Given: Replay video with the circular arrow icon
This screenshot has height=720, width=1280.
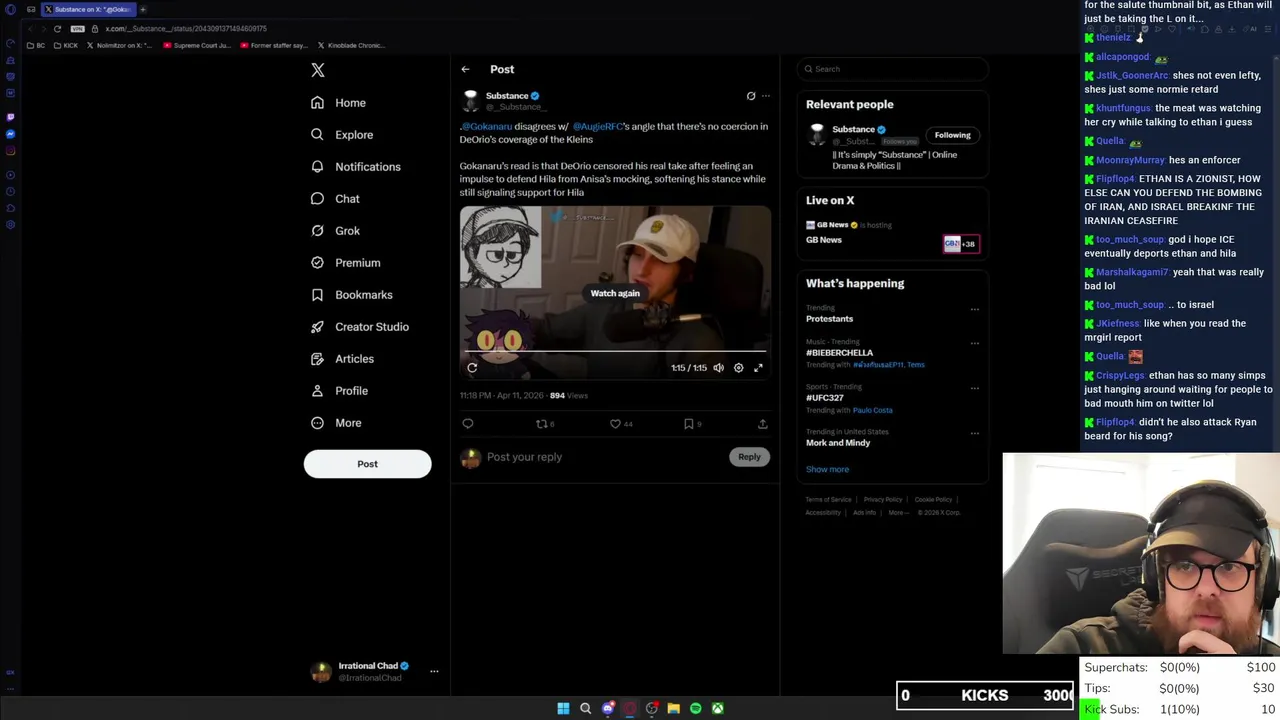Looking at the screenshot, I should click(x=472, y=368).
